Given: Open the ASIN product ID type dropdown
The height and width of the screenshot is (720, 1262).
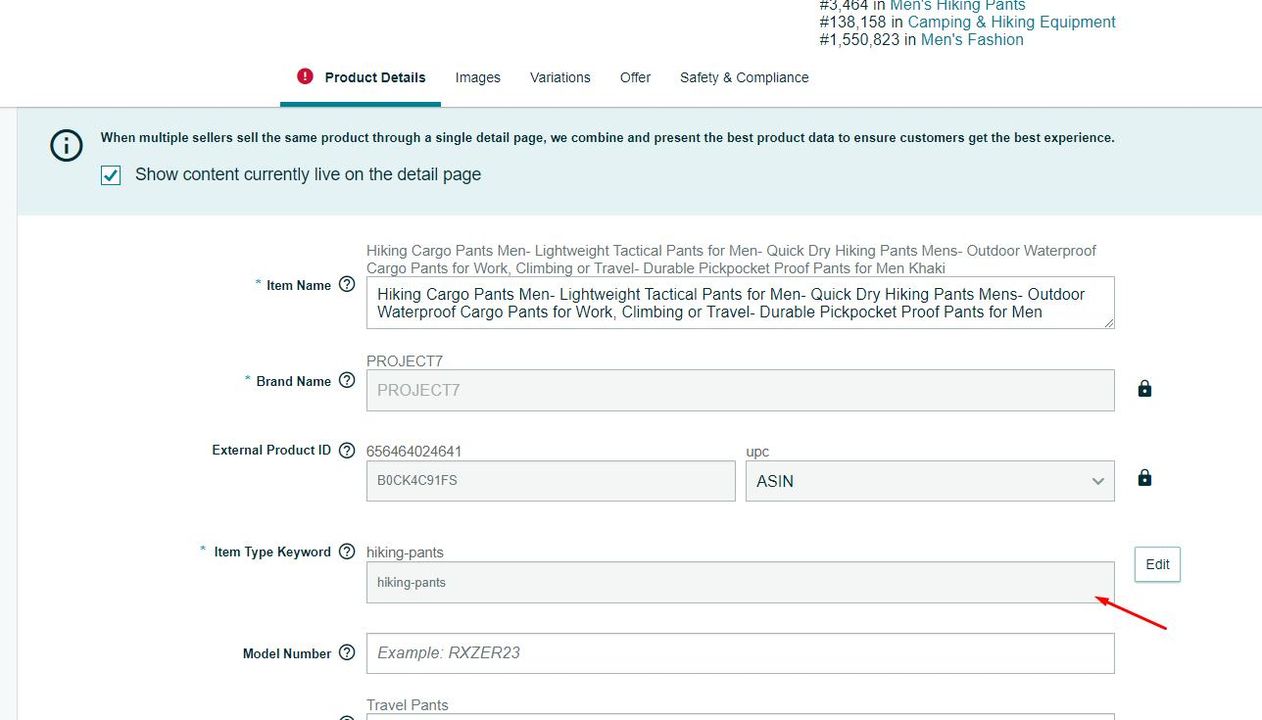Looking at the screenshot, I should point(930,481).
